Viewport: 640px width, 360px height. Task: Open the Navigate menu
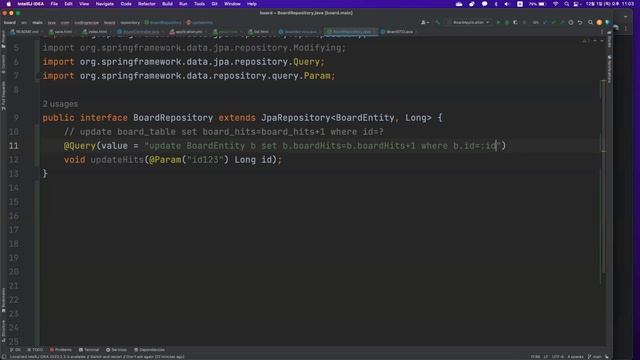104,4
